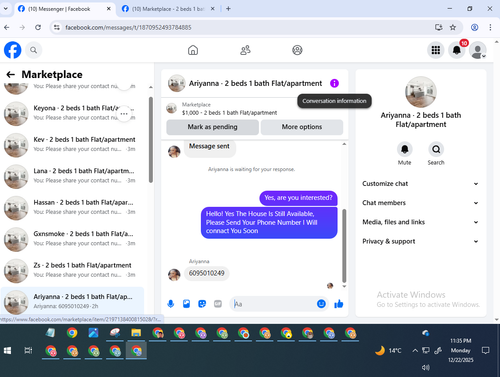Screen dimensions: 500x377
Task: Click the back arrow beside Marketplace
Action: click(11, 74)
